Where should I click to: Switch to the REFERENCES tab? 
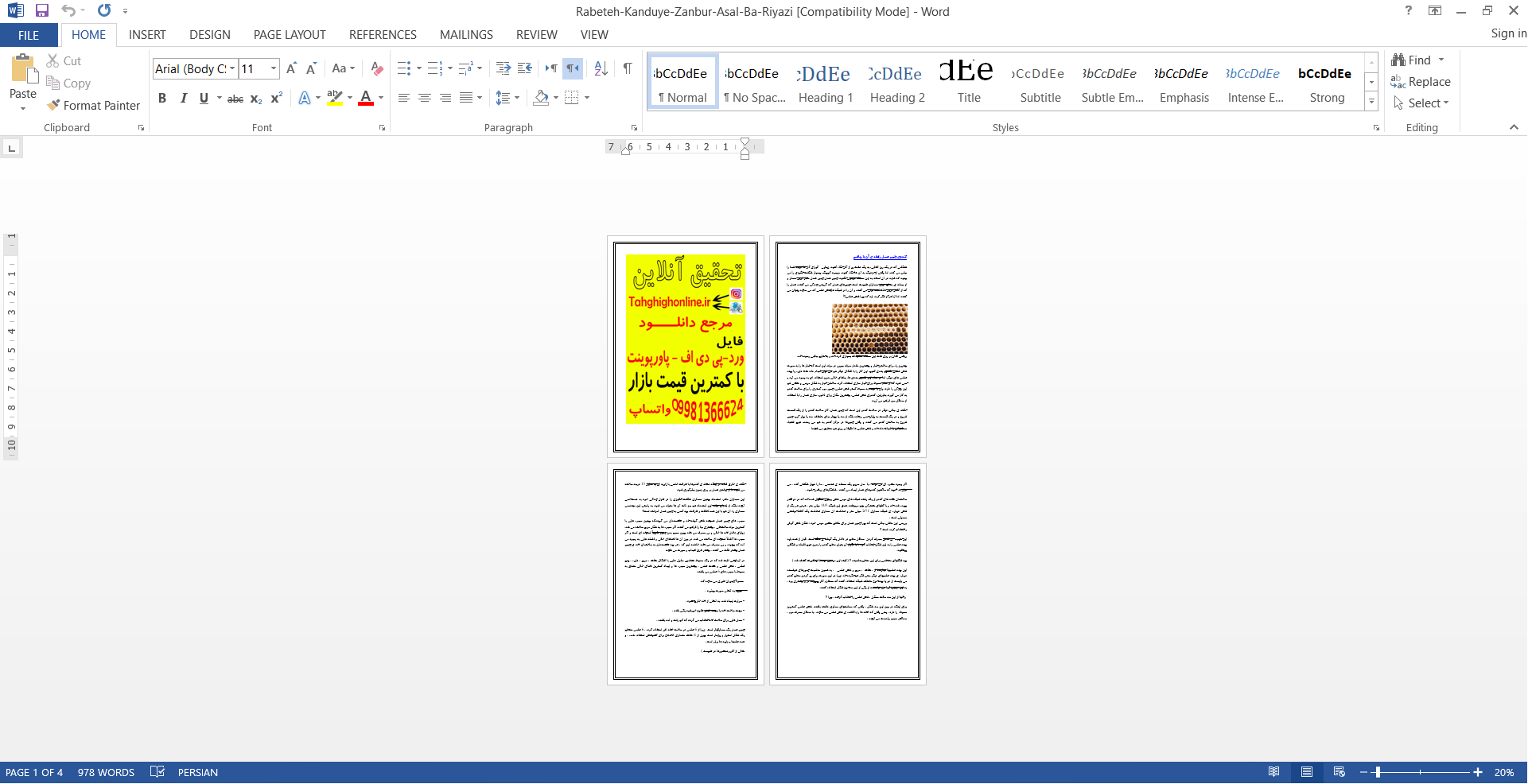(383, 35)
